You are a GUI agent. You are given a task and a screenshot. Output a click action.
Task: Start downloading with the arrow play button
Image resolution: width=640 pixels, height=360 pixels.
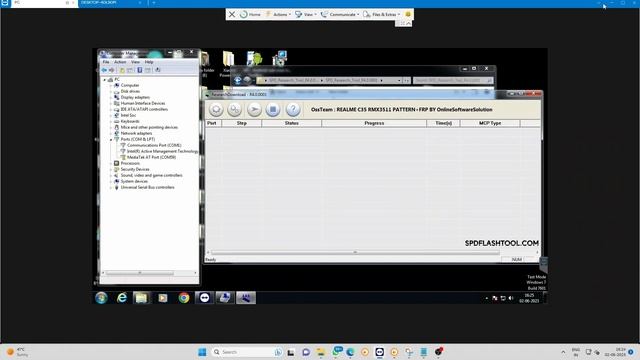(x=254, y=109)
